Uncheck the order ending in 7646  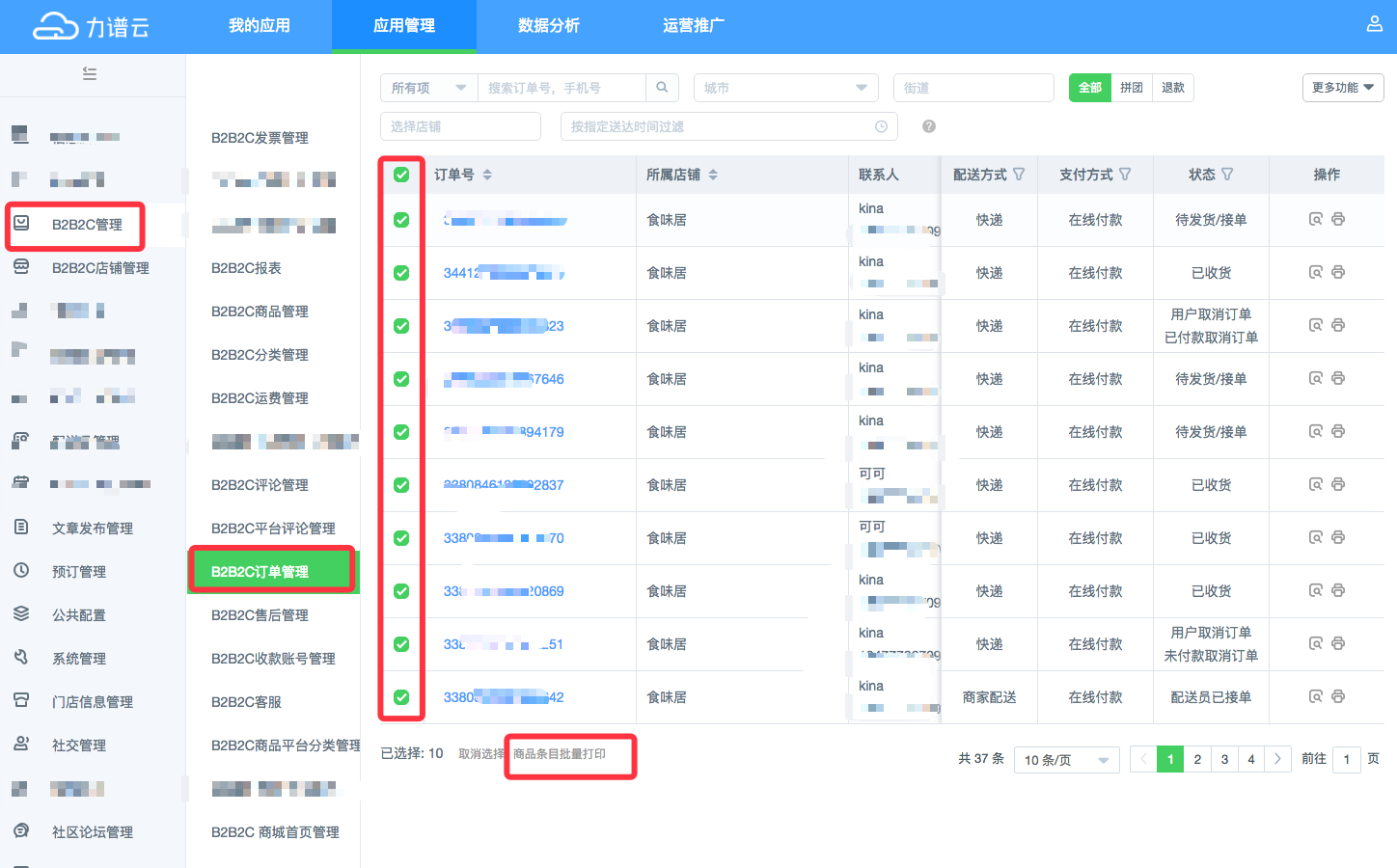pyautogui.click(x=401, y=379)
